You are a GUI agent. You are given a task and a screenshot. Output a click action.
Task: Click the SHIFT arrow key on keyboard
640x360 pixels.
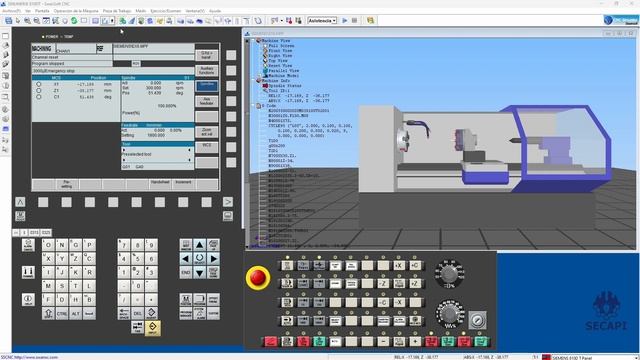pyautogui.click(x=48, y=313)
